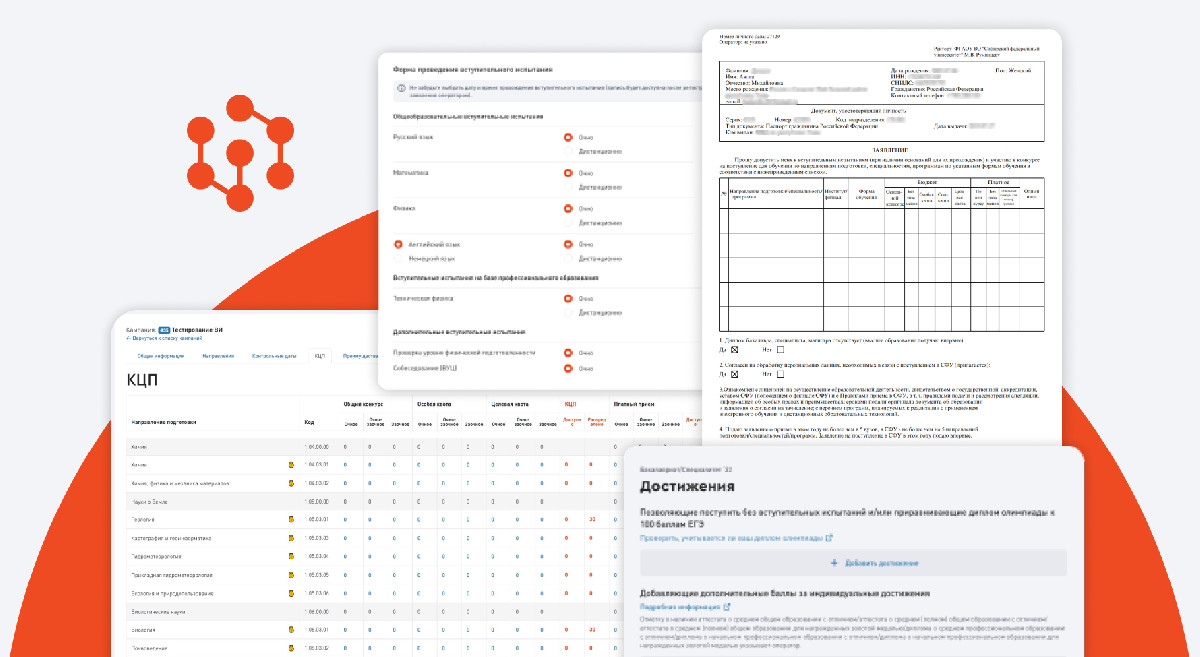Click code 1.06.03.01 in the Биология row

[x=316, y=630]
